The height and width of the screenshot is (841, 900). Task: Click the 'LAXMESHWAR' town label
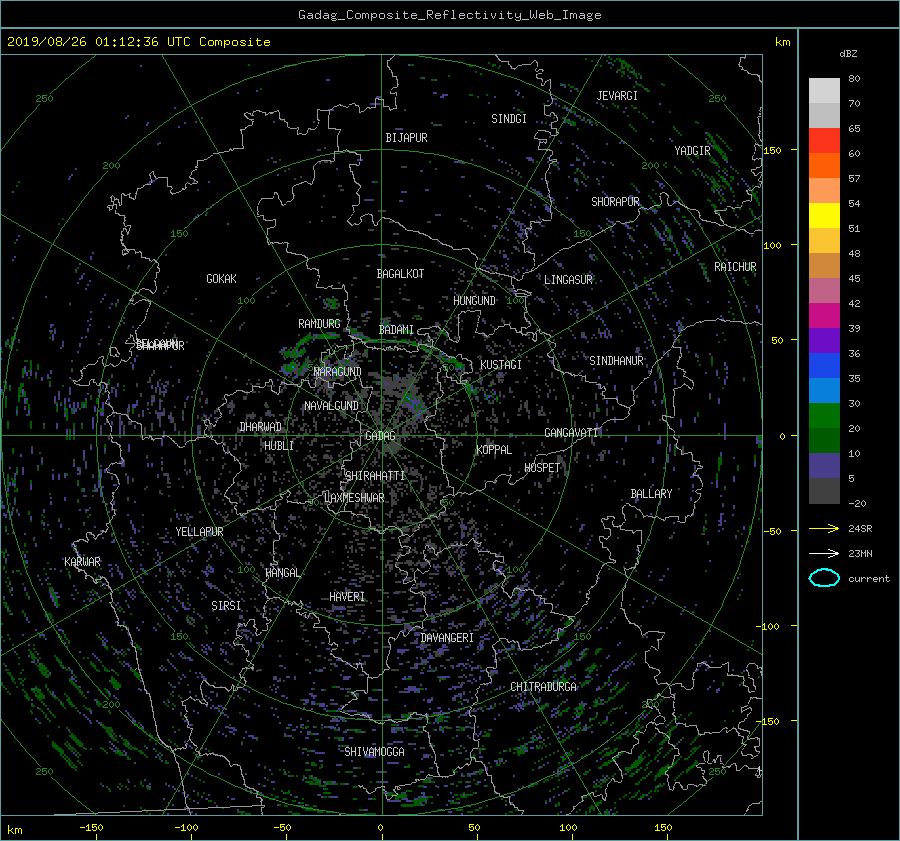(x=354, y=498)
